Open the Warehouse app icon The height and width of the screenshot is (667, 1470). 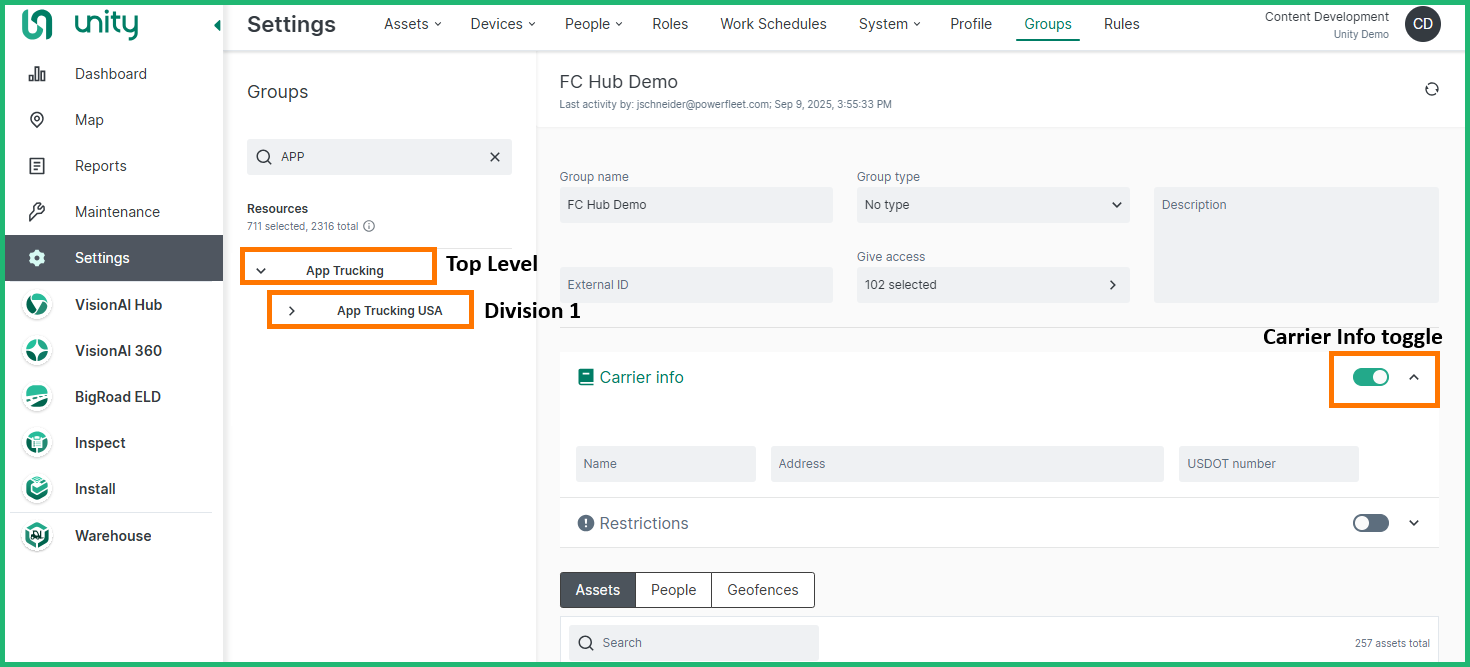click(x=37, y=536)
